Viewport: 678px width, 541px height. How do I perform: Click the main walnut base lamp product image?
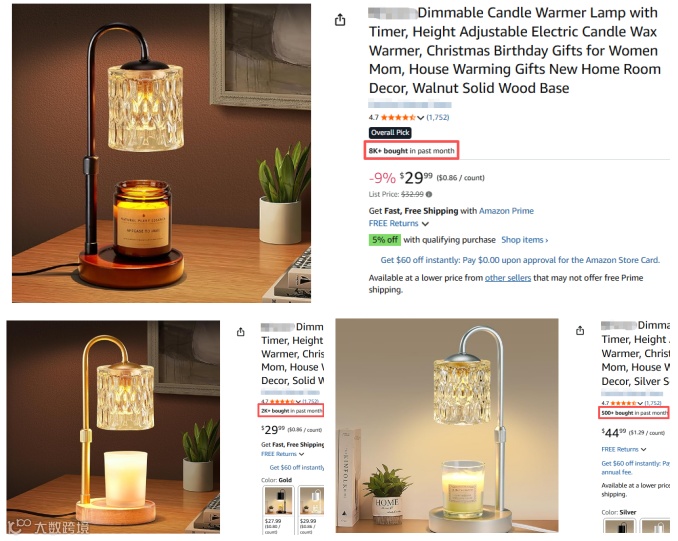(x=161, y=153)
